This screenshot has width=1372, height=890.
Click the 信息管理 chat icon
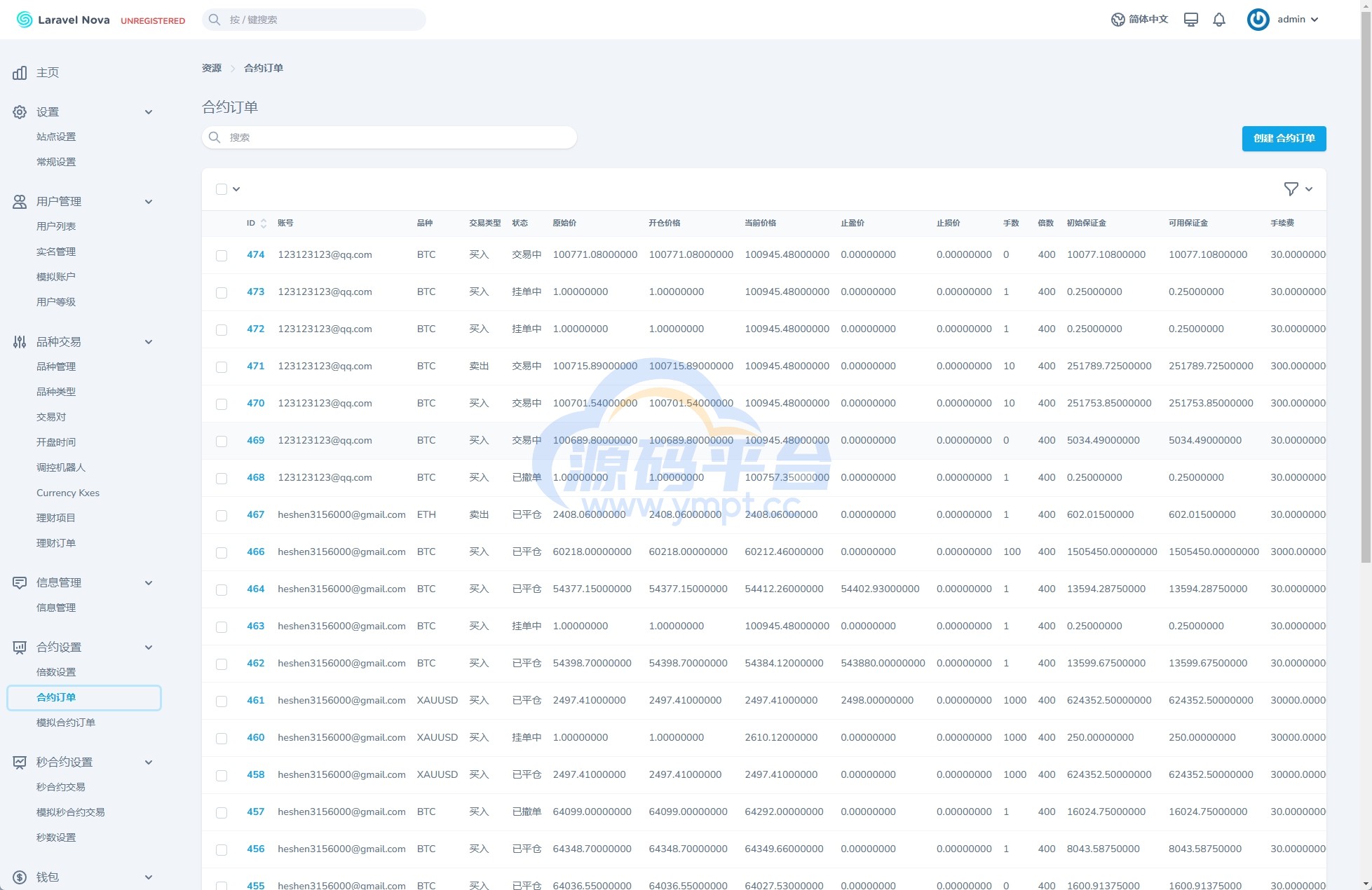(20, 583)
